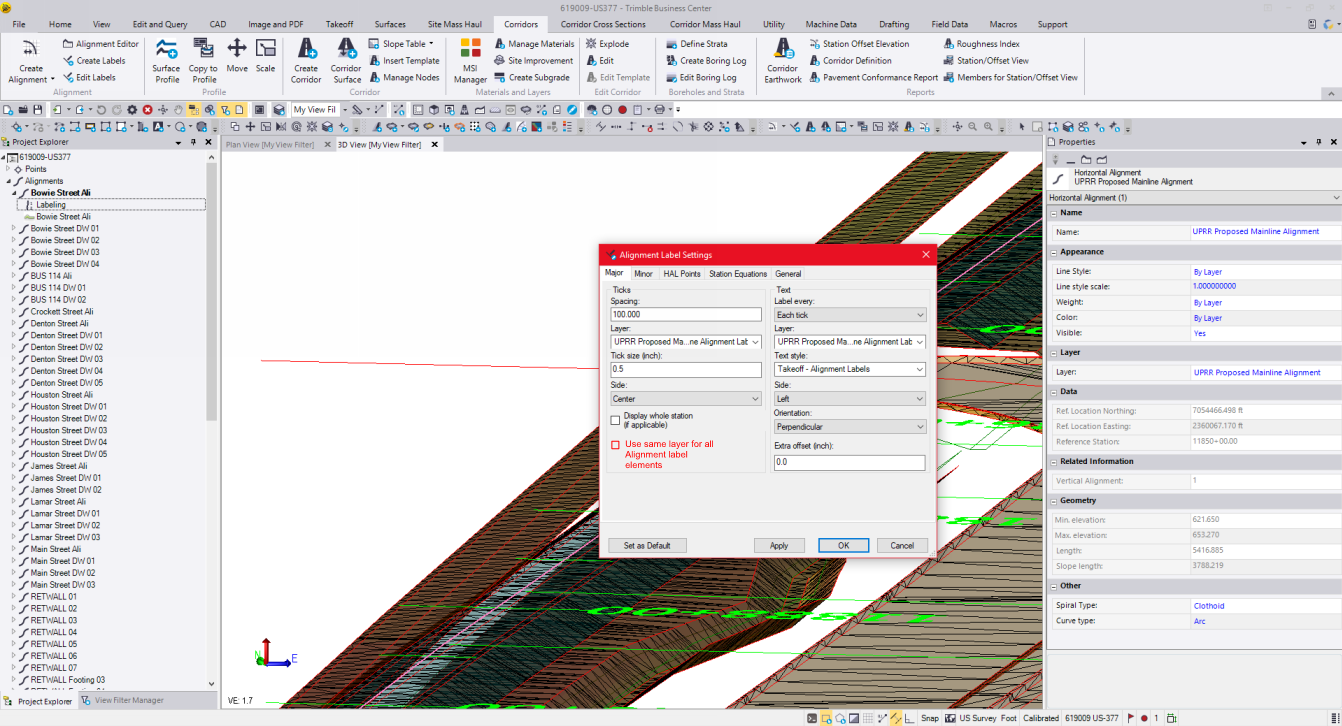Expand the Points tree node
The width and height of the screenshot is (1342, 726).
[x=8, y=169]
